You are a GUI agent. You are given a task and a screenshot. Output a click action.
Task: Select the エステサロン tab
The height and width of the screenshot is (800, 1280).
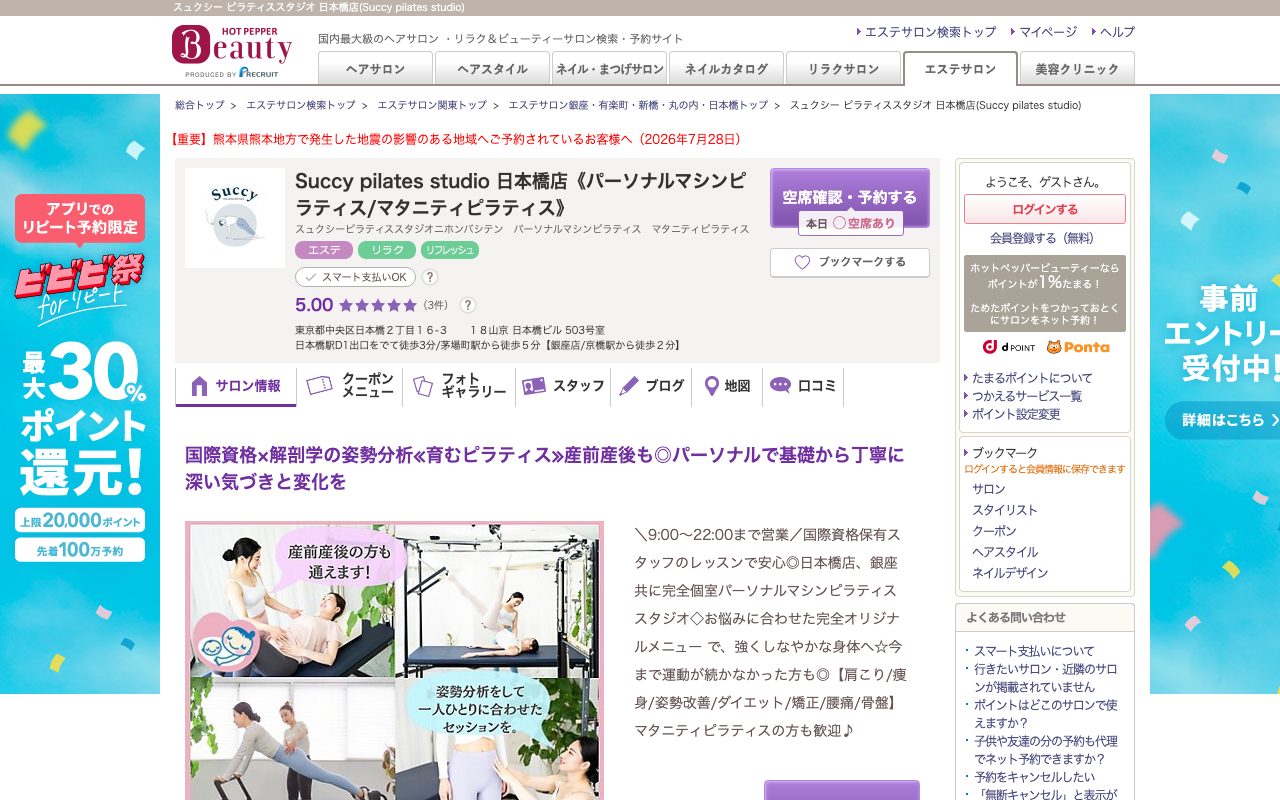tap(960, 69)
